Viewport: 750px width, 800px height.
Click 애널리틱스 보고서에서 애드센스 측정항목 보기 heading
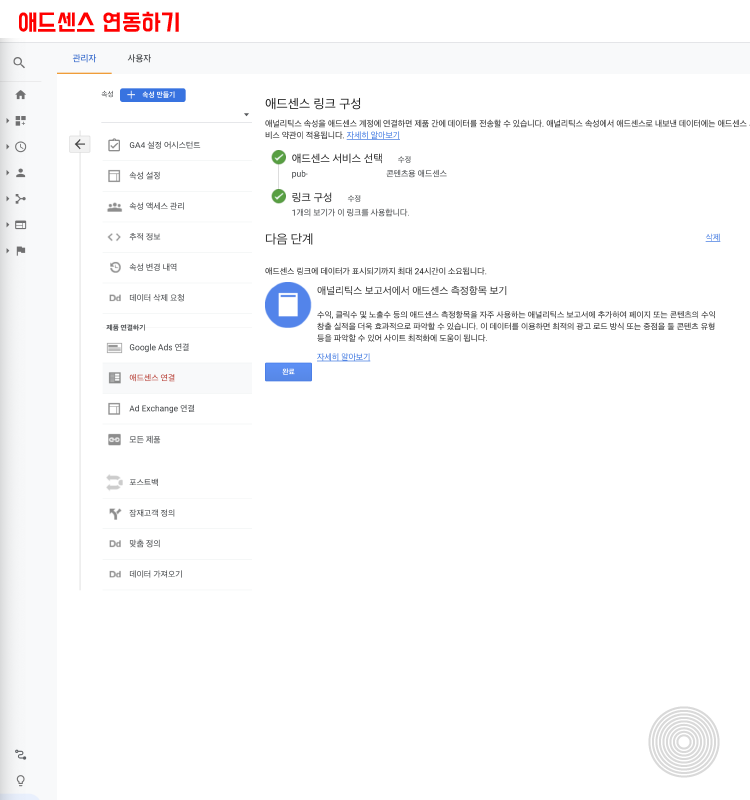(412, 291)
